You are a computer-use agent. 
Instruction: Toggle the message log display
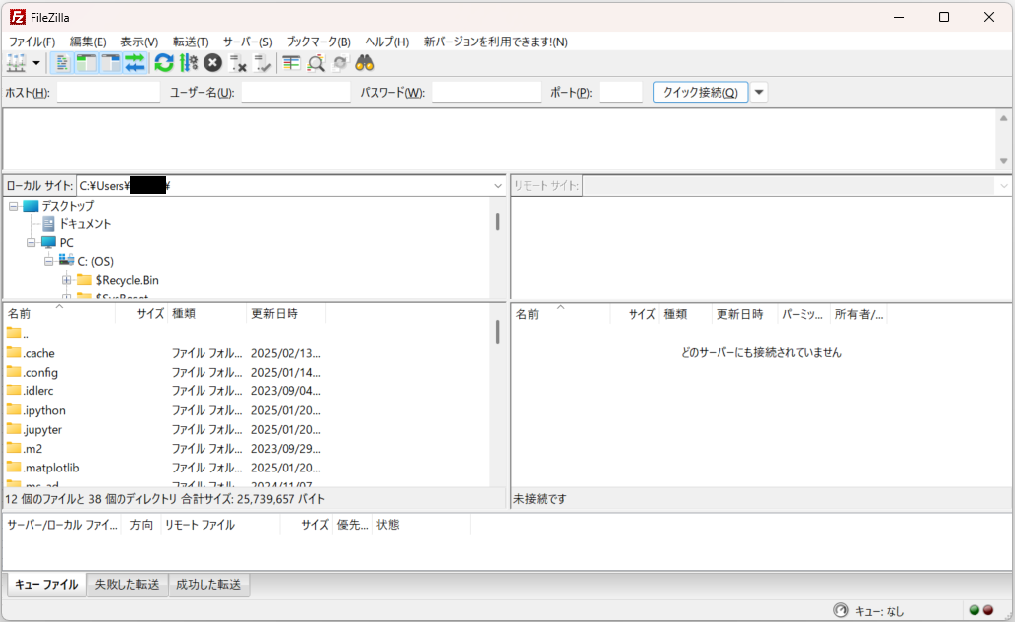click(x=62, y=63)
